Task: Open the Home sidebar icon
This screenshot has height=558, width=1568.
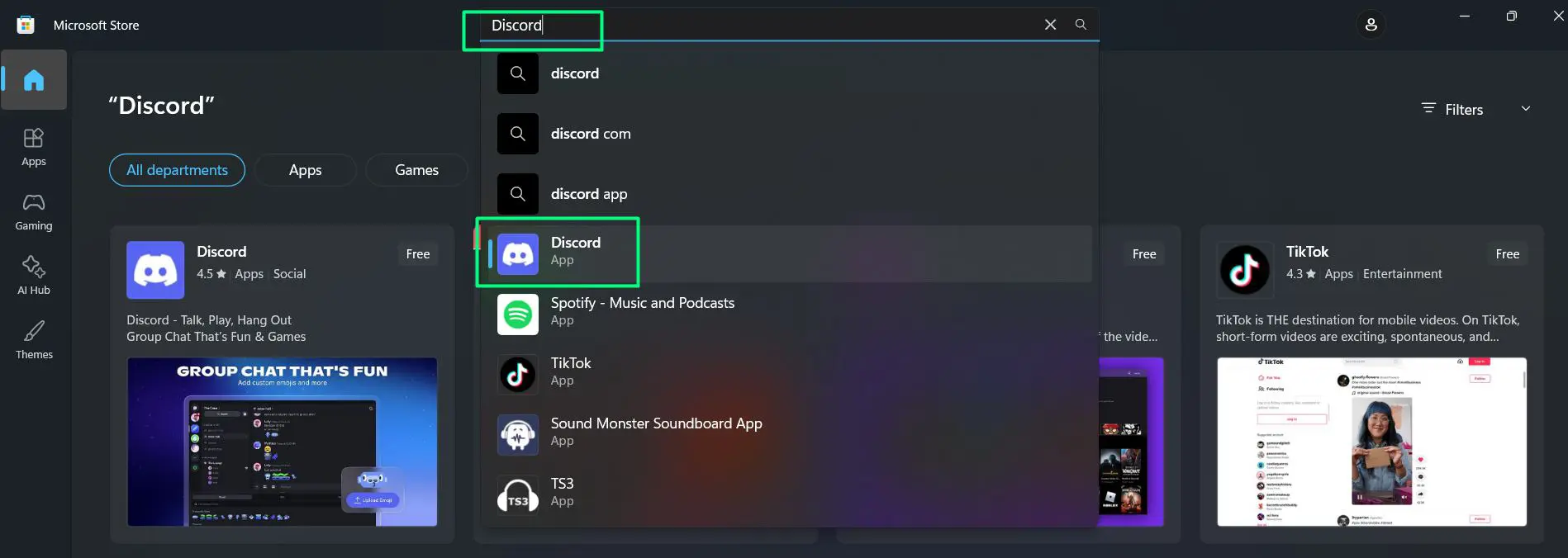Action: pyautogui.click(x=34, y=80)
